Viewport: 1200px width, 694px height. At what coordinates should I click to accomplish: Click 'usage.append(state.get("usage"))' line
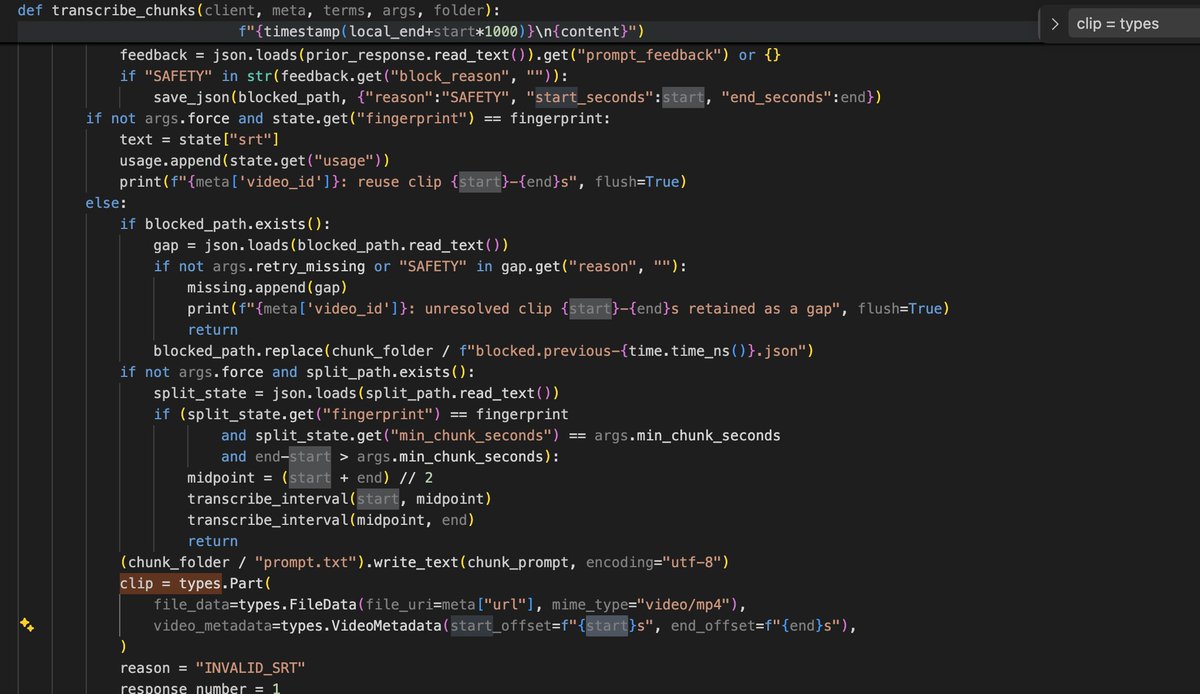pos(255,160)
